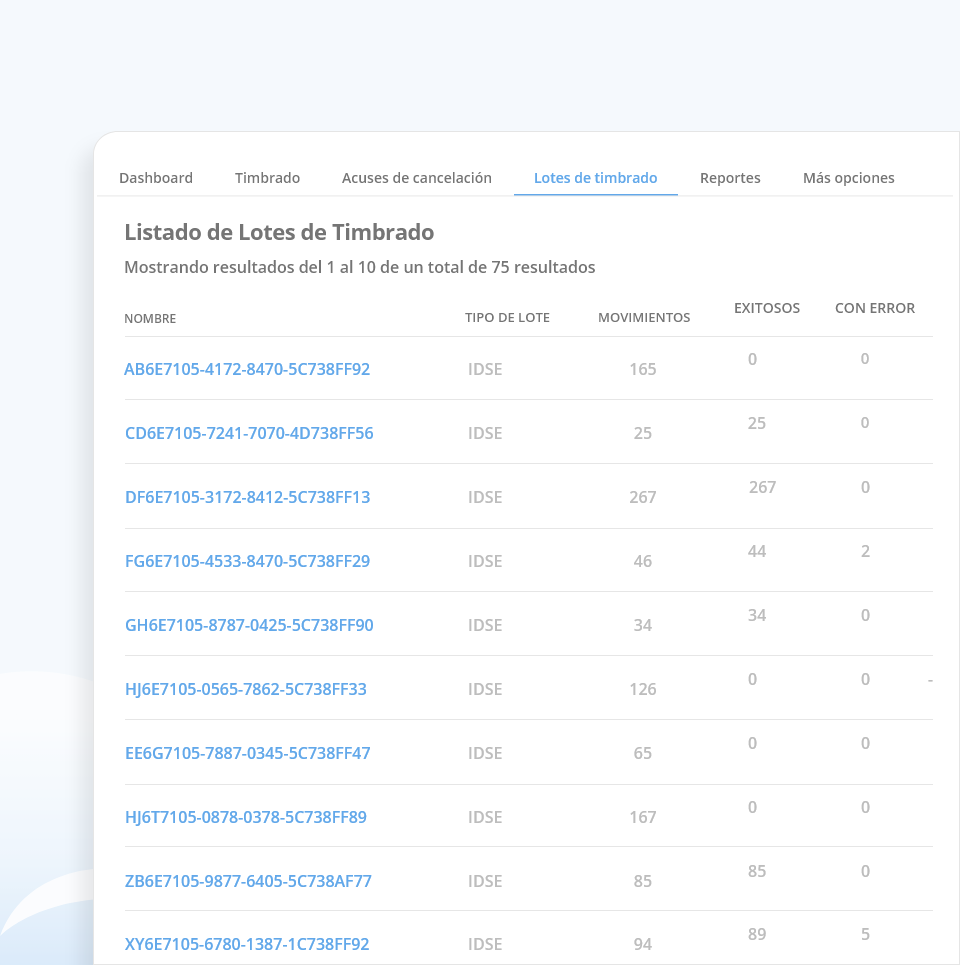Click the CON ERROR column header
Screen dimensions: 960x965
pyautogui.click(x=875, y=308)
